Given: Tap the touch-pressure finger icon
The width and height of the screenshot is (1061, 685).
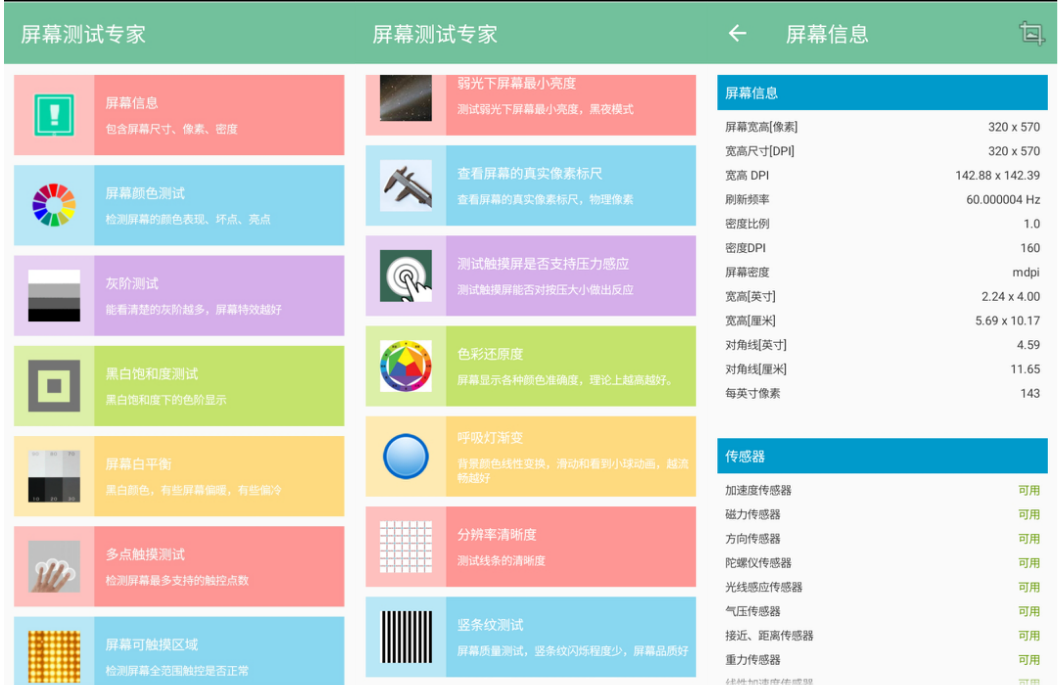Looking at the screenshot, I should tap(406, 275).
